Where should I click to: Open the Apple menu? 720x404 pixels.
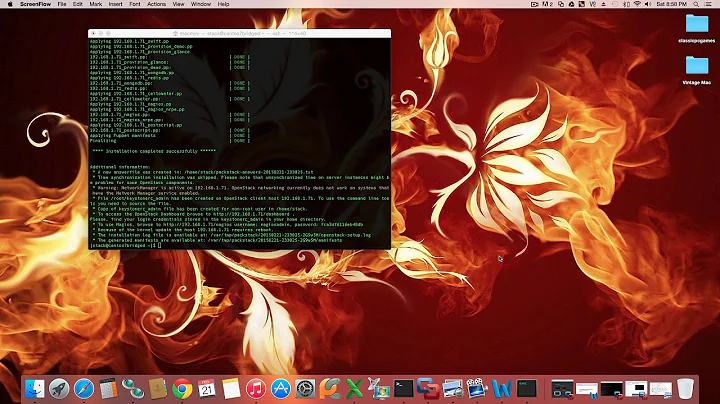(x=10, y=4)
